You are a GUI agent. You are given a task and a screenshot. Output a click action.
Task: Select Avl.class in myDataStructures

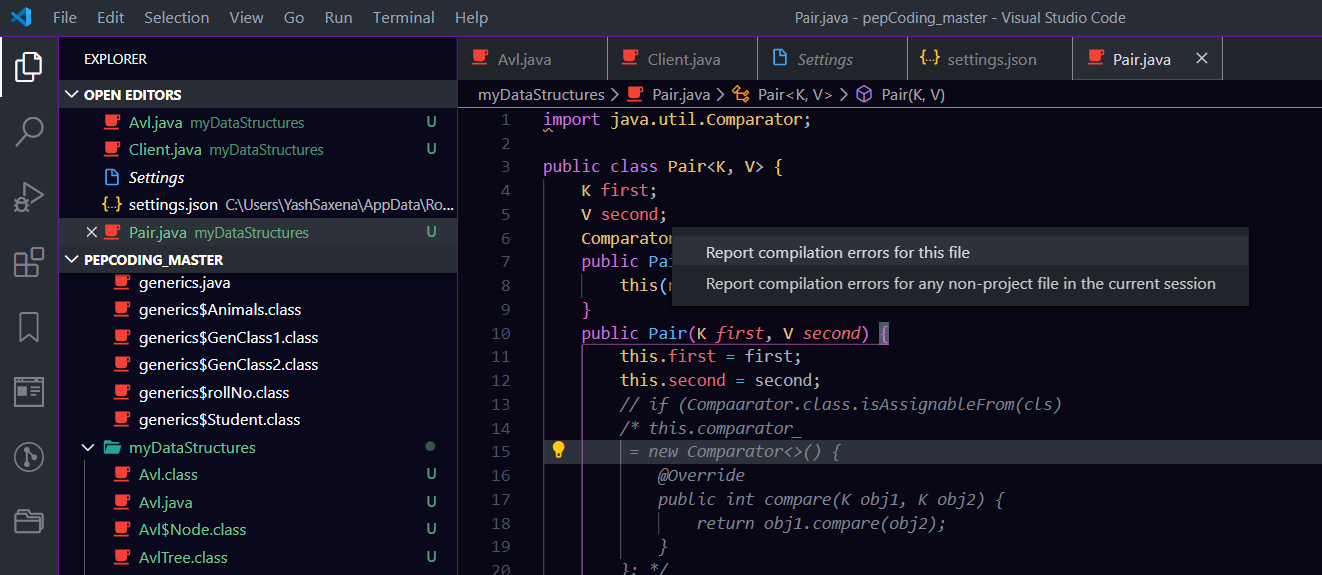coord(258,474)
